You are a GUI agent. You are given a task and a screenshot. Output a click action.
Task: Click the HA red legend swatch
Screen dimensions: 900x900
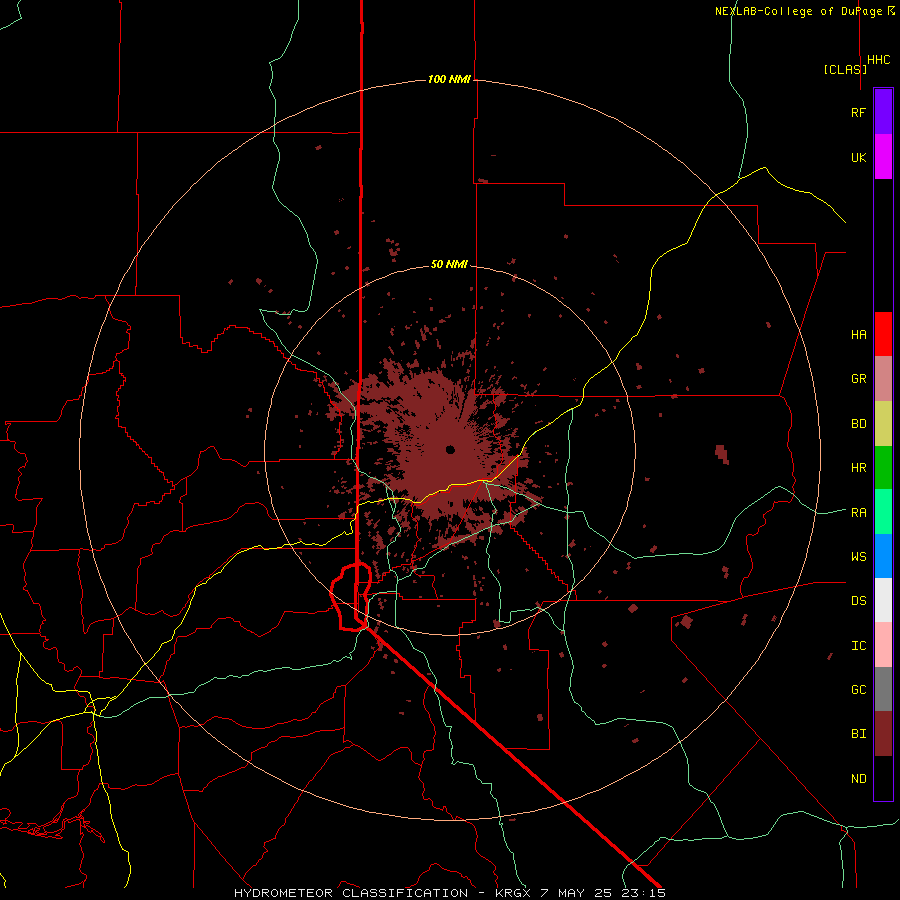(x=883, y=334)
